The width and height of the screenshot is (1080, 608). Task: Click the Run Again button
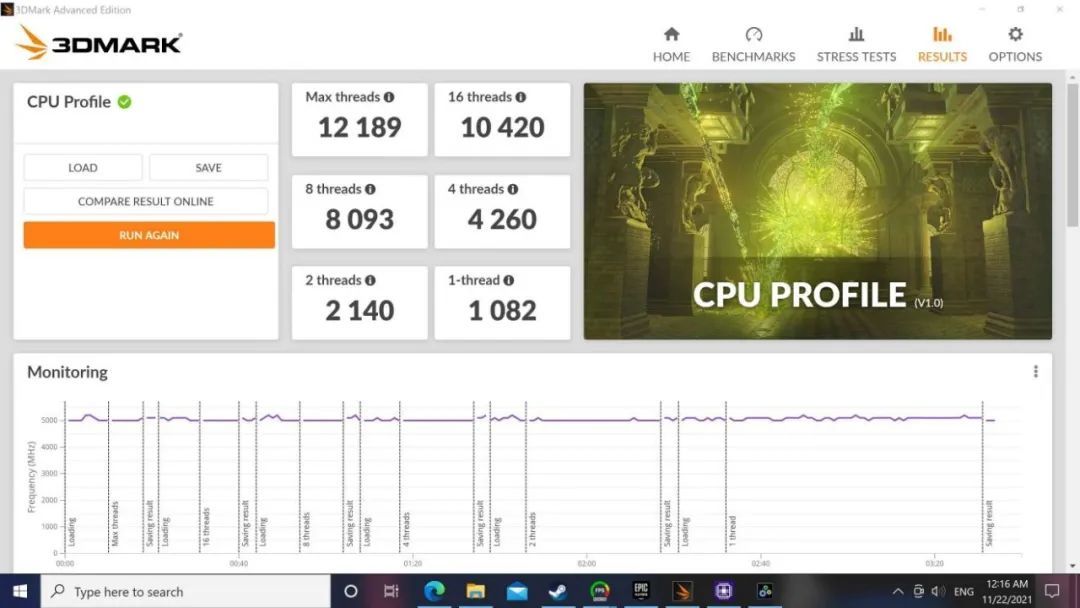click(146, 234)
